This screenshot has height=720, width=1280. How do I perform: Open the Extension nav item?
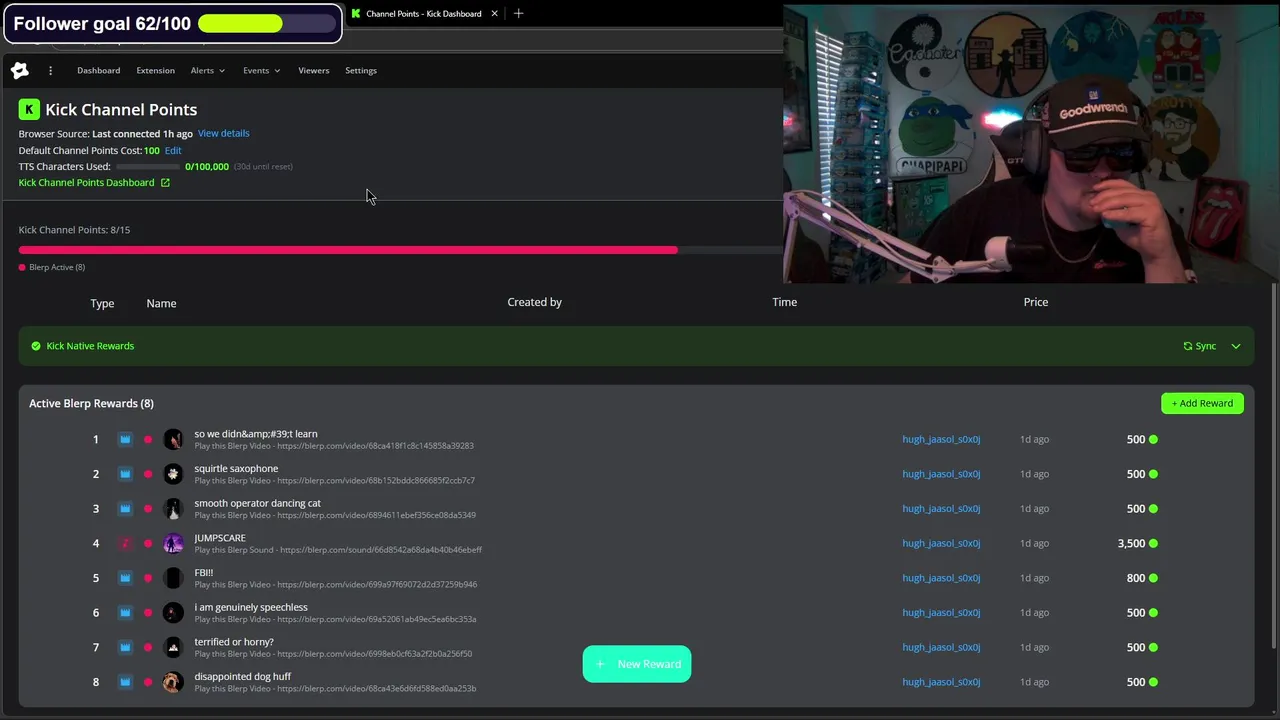pyautogui.click(x=155, y=70)
